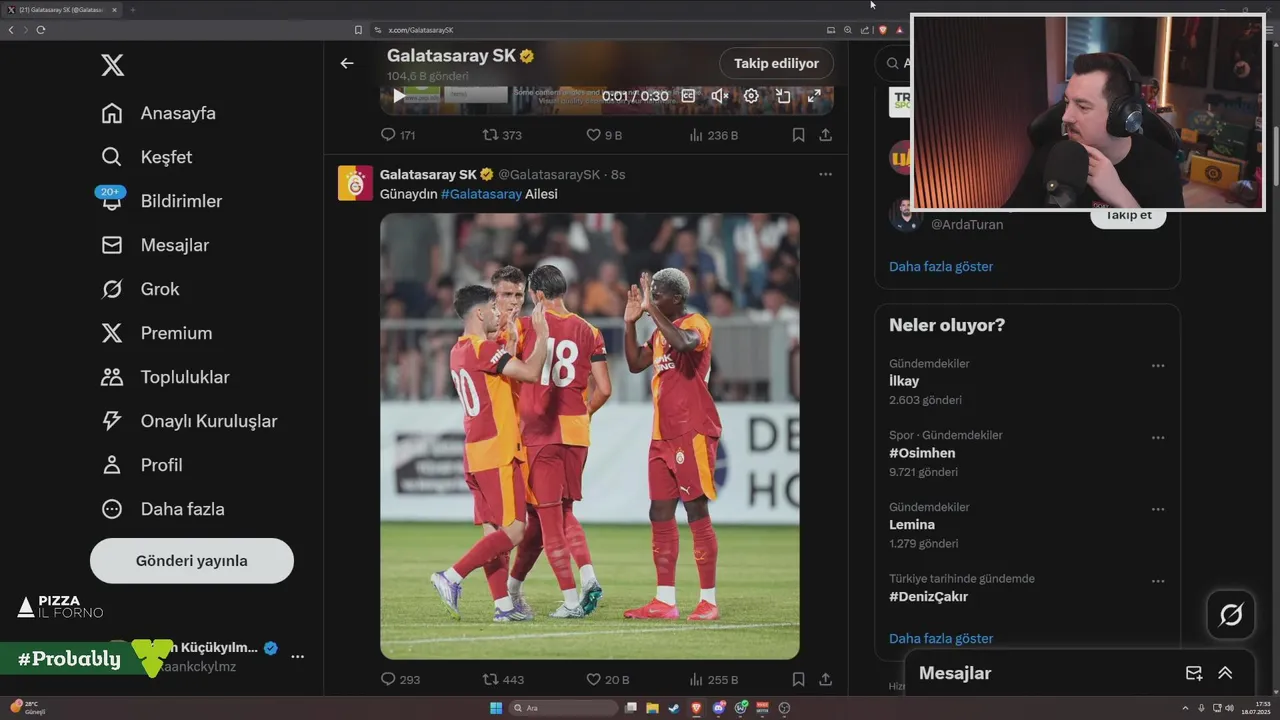The image size is (1280, 720).
Task: Click Takip ediliyor button
Action: (x=776, y=63)
